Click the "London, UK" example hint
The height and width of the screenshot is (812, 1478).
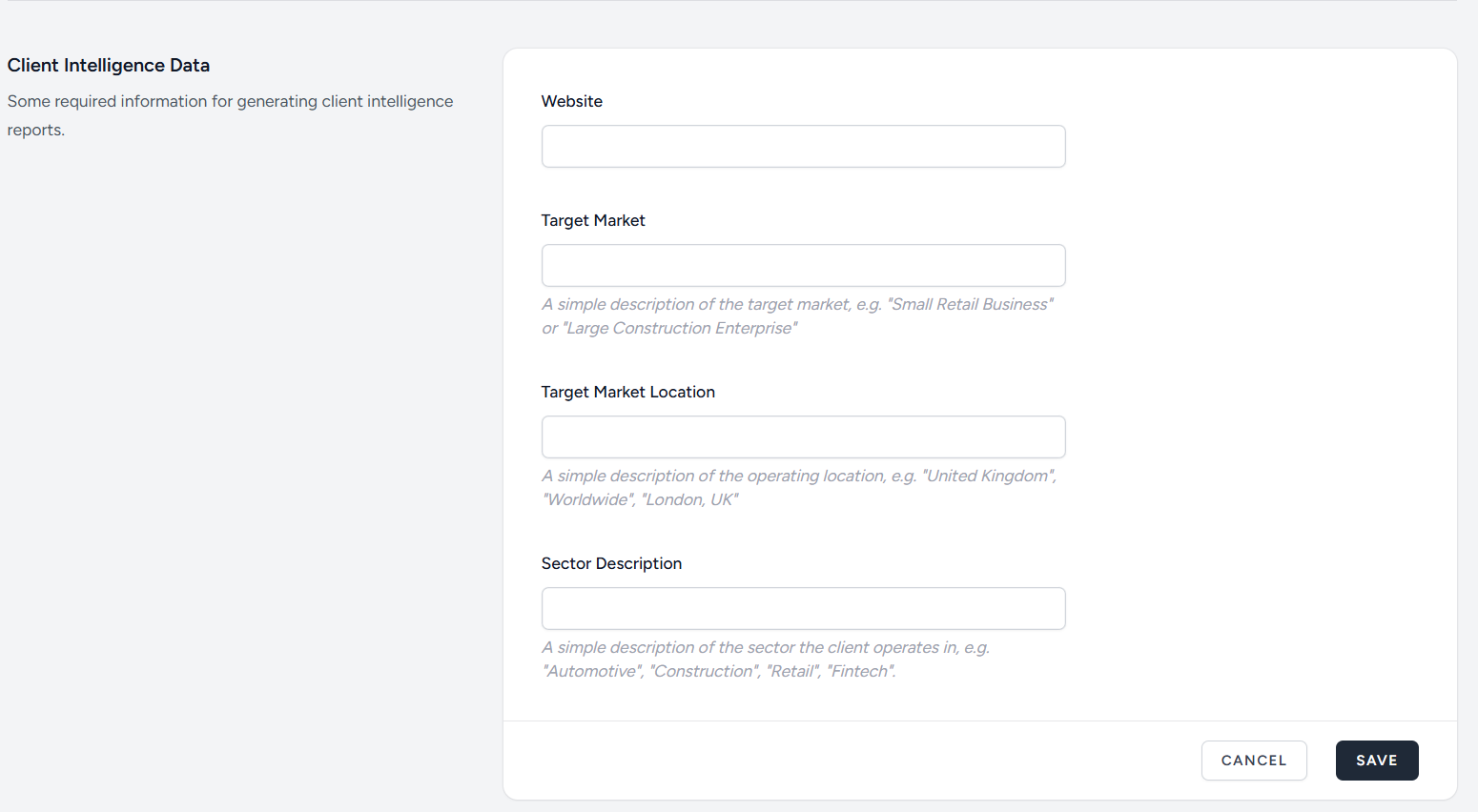689,499
